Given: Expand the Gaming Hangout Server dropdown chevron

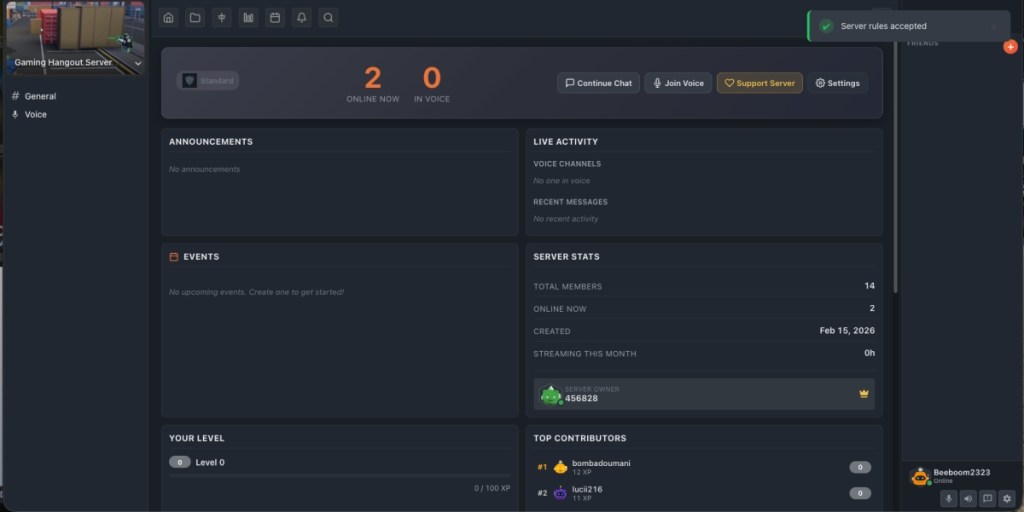Looking at the screenshot, I should point(138,63).
